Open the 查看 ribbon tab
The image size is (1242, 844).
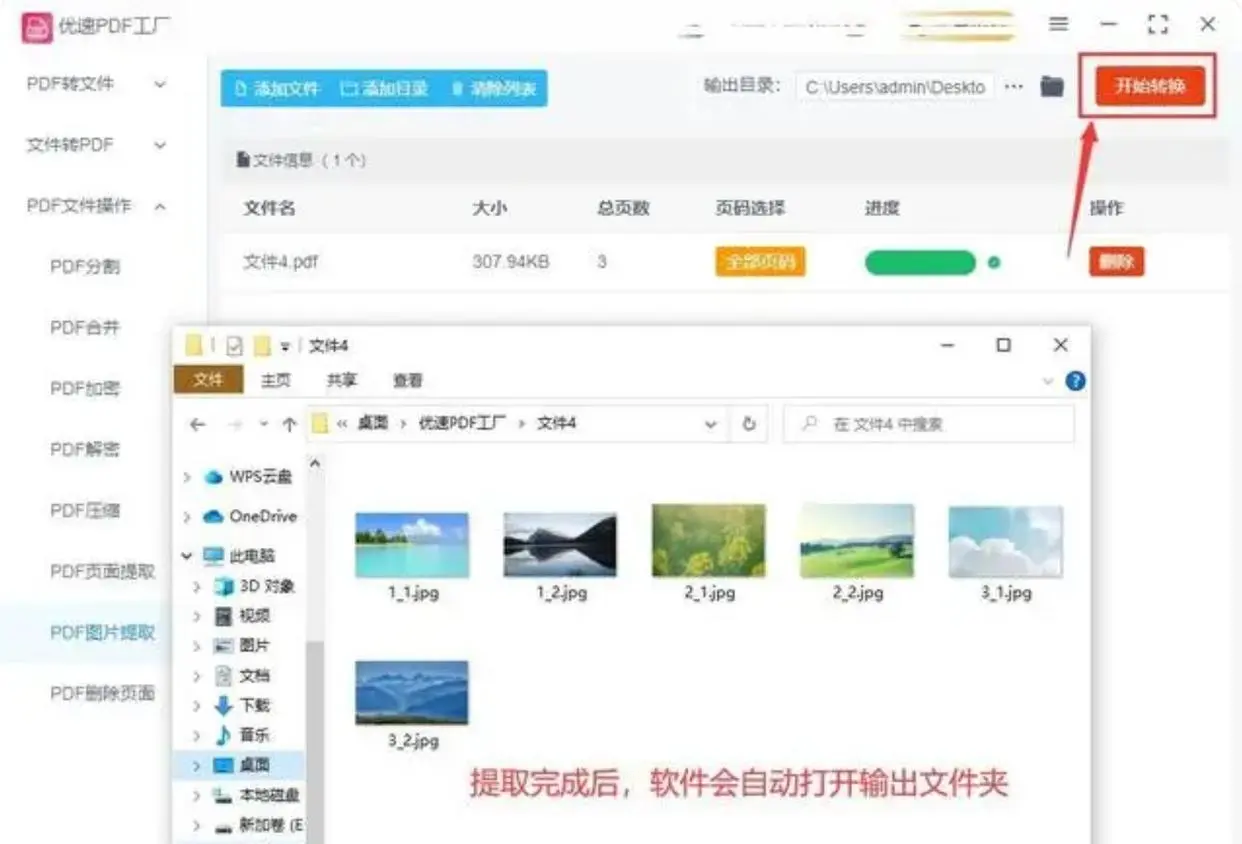pos(408,381)
